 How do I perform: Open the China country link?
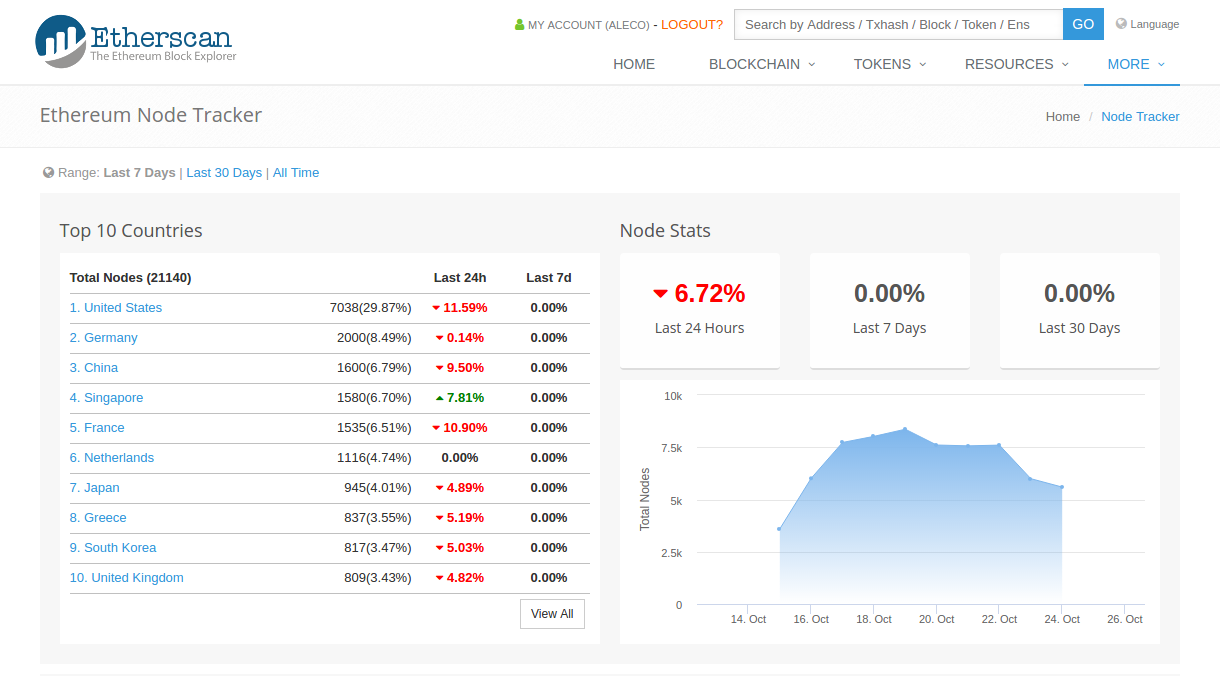point(94,368)
